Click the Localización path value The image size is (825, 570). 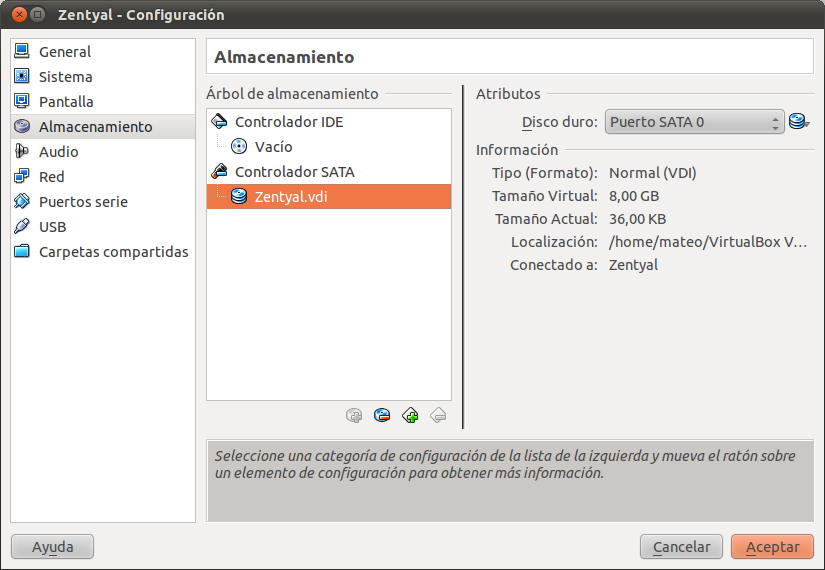point(708,242)
